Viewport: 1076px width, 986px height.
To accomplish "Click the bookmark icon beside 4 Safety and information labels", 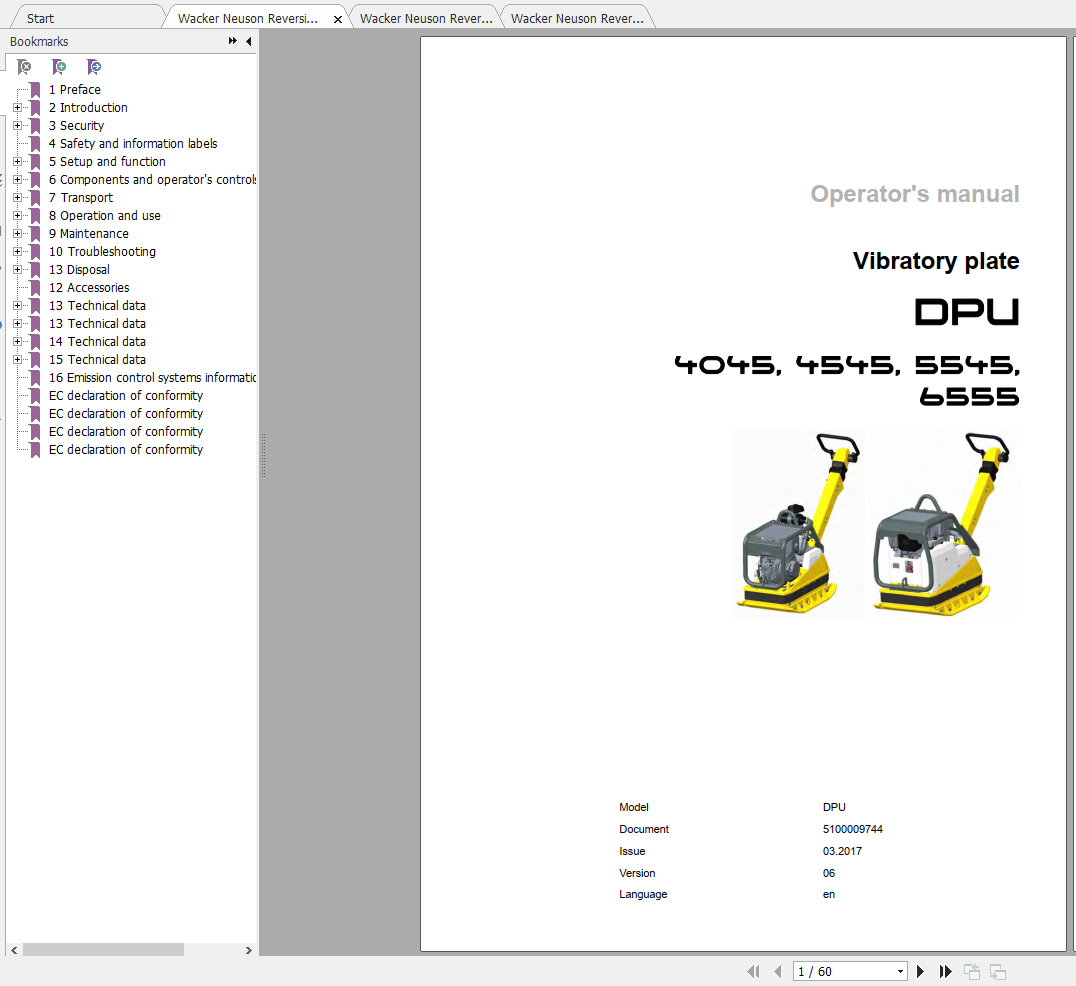I will 35,144.
